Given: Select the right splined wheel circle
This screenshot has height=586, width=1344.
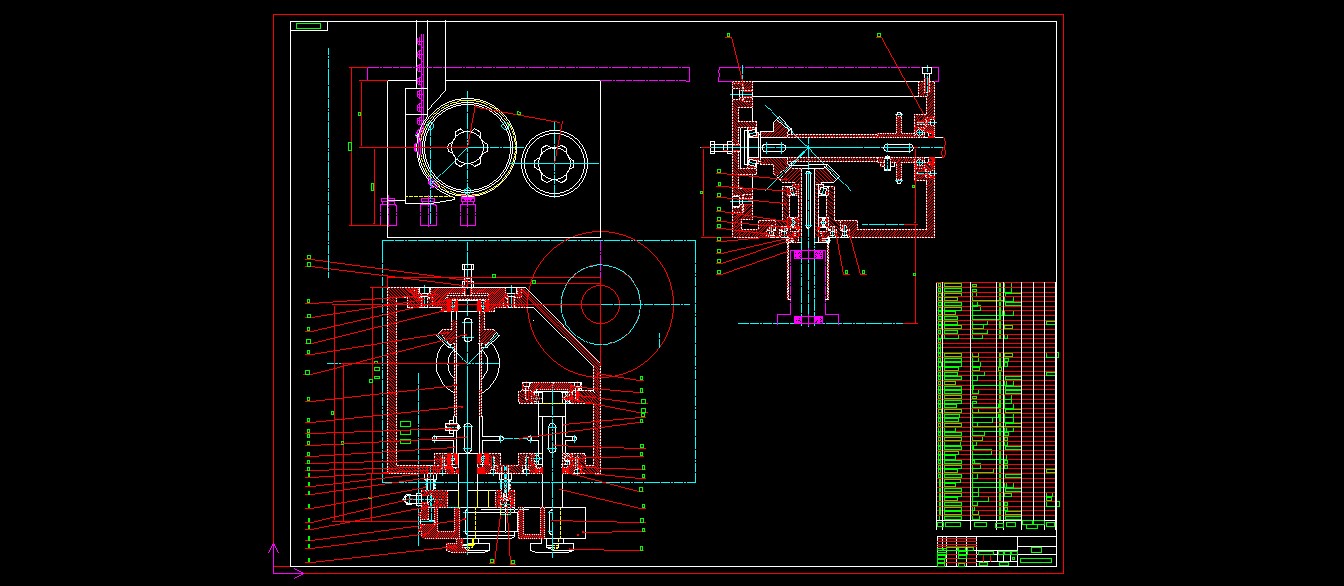Looking at the screenshot, I should point(555,162).
